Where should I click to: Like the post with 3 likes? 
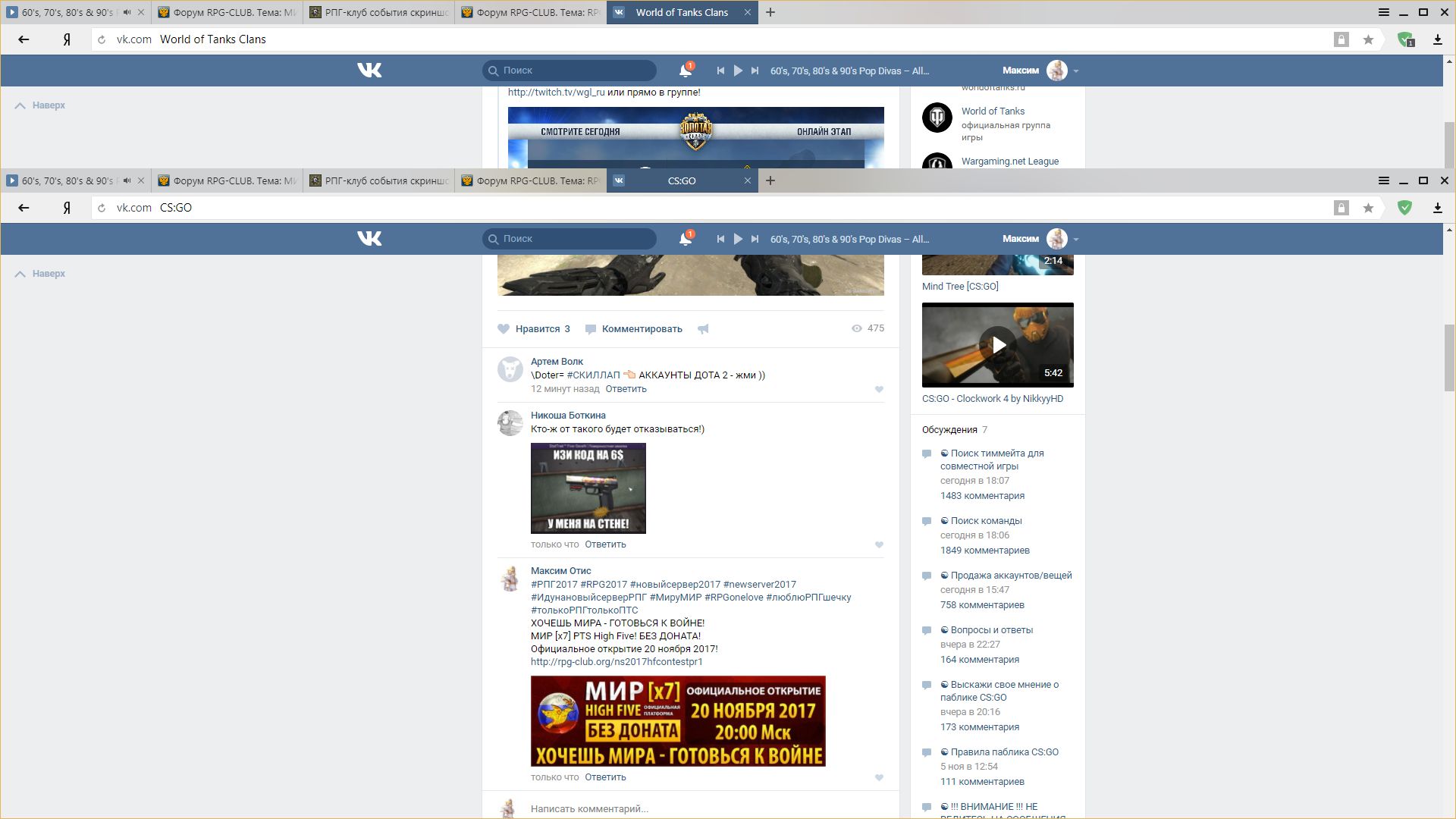534,329
